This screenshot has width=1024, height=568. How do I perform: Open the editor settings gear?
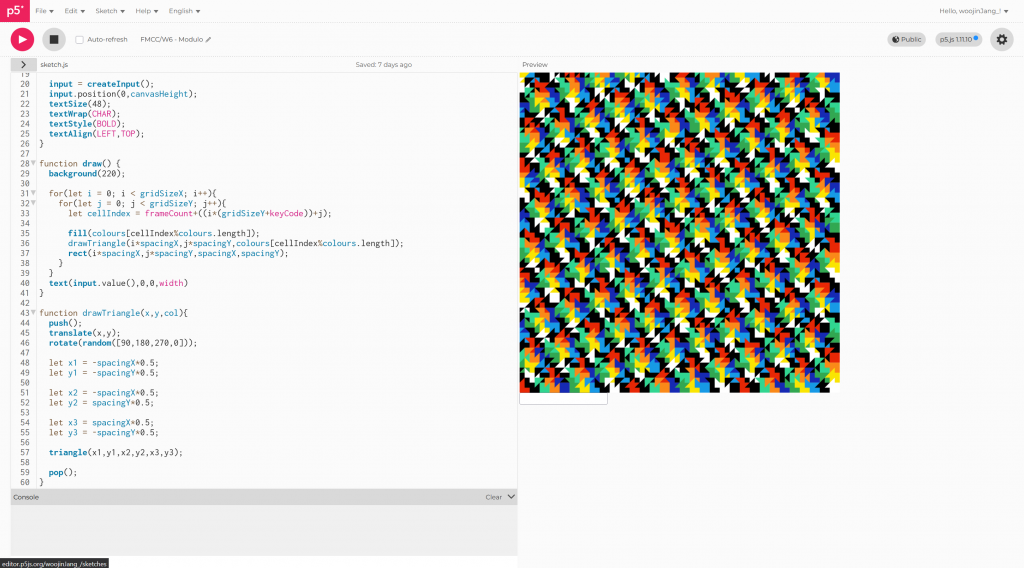[1001, 39]
